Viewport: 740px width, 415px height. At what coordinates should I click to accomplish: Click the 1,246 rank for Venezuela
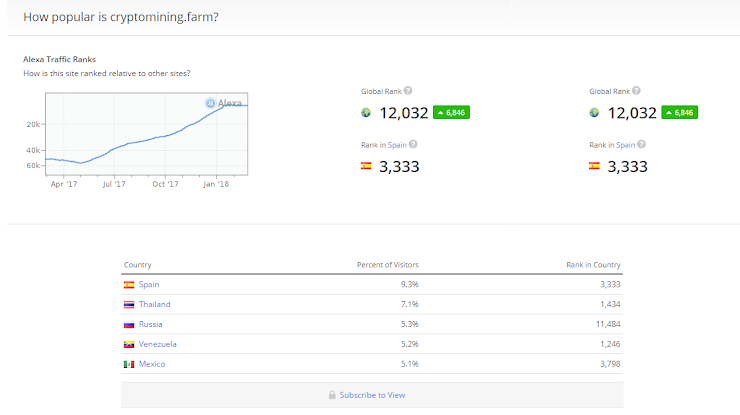610,344
